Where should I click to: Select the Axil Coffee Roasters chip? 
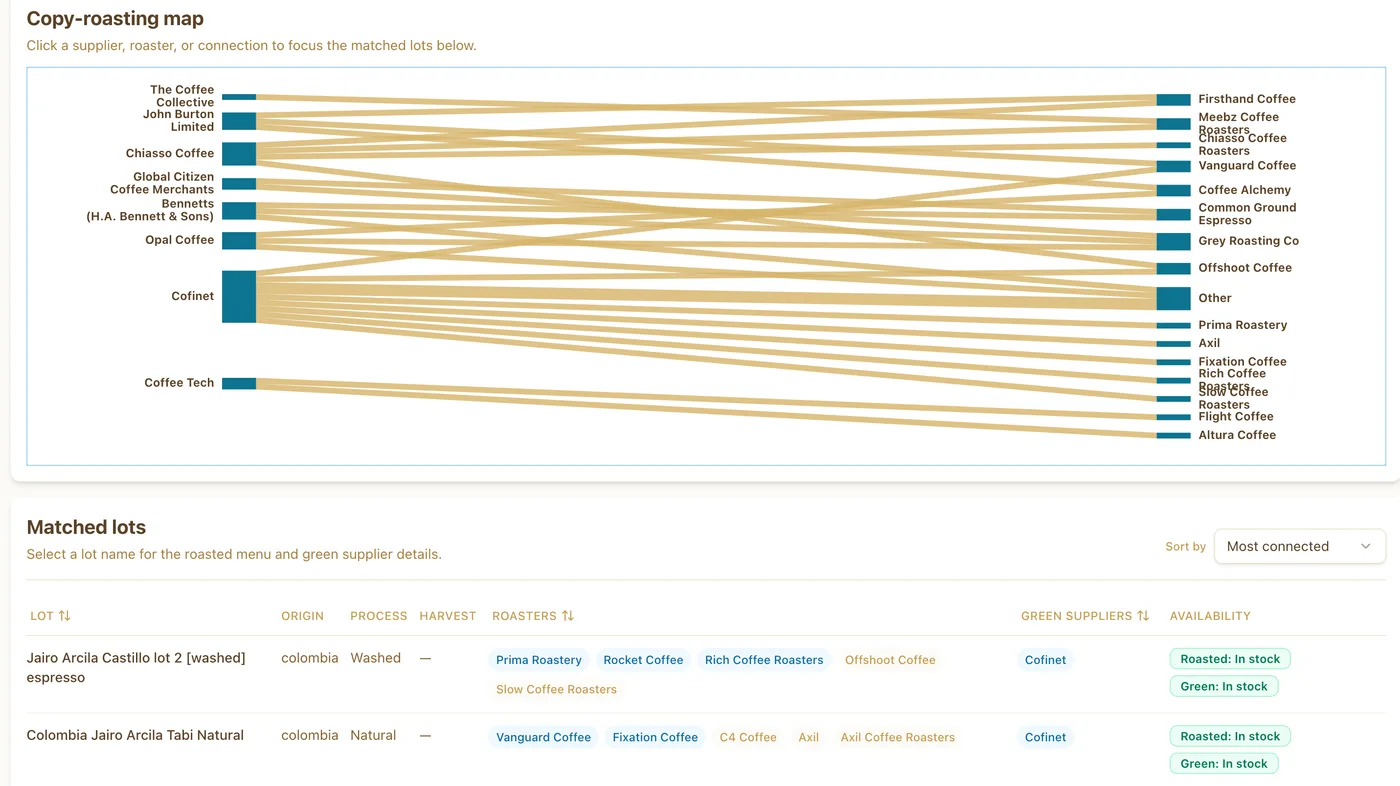pyautogui.click(x=898, y=737)
